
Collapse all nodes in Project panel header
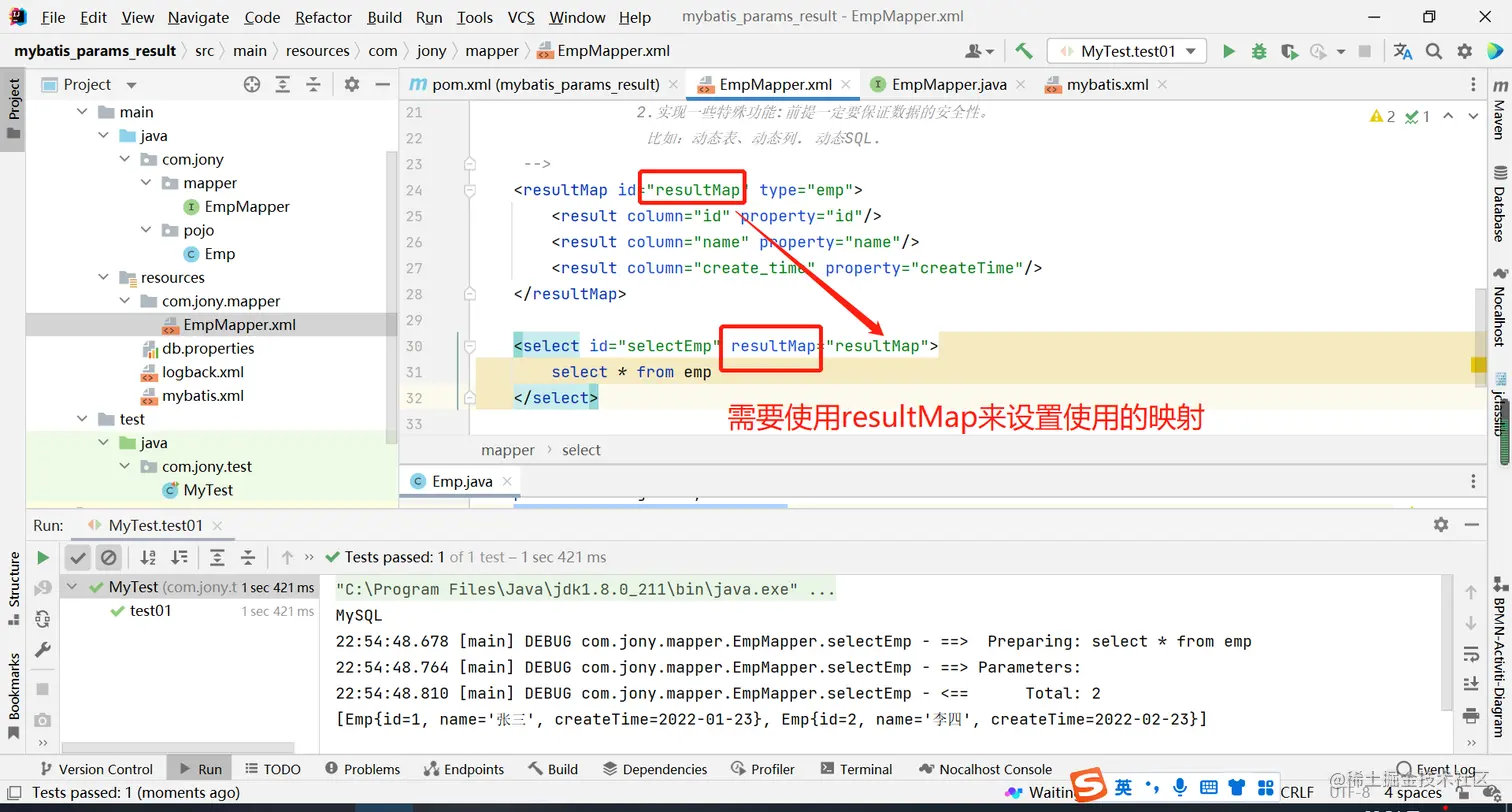coord(314,85)
